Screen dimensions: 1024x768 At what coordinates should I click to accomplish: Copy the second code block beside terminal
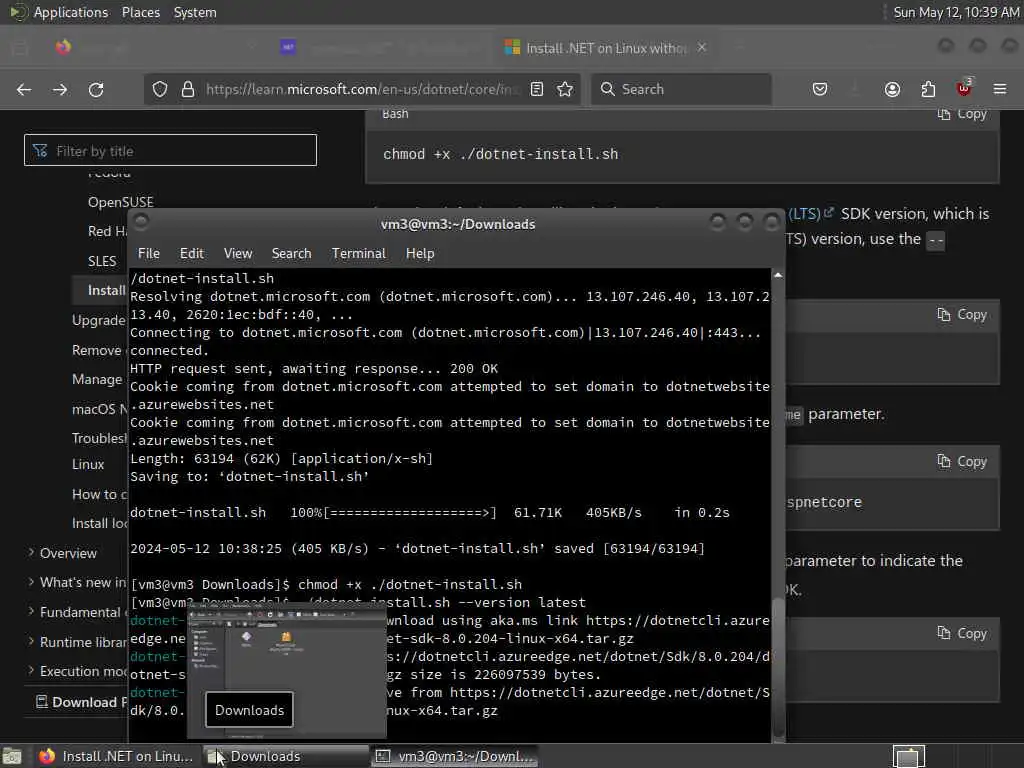[x=962, y=315]
